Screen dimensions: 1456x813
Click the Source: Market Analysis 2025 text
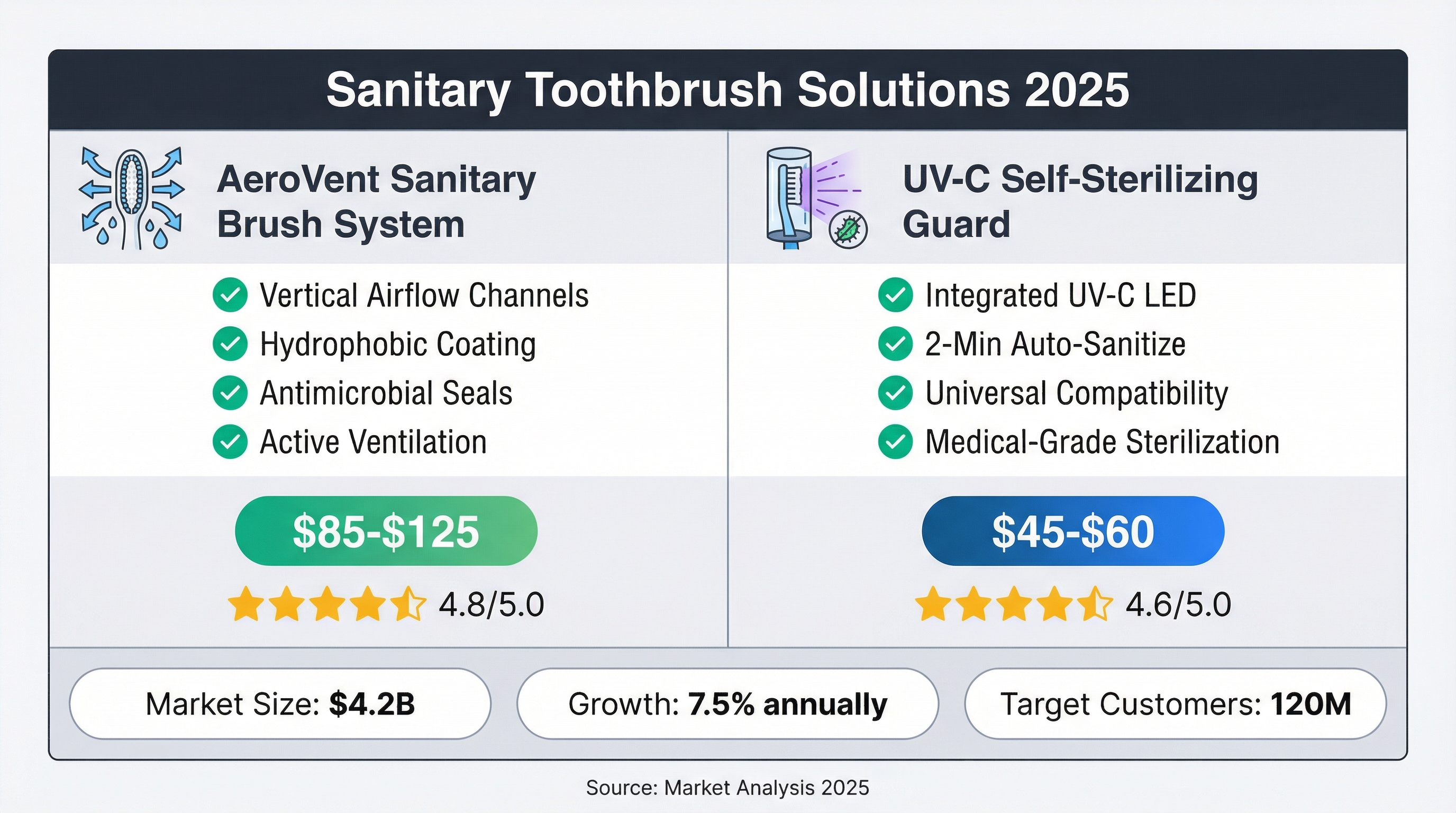(x=727, y=788)
